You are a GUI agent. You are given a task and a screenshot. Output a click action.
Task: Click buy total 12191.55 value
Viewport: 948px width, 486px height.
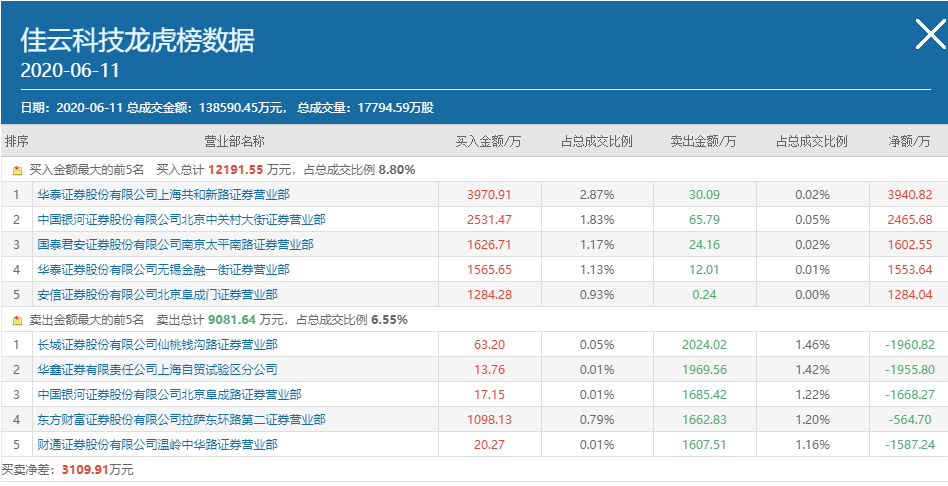coord(235,170)
